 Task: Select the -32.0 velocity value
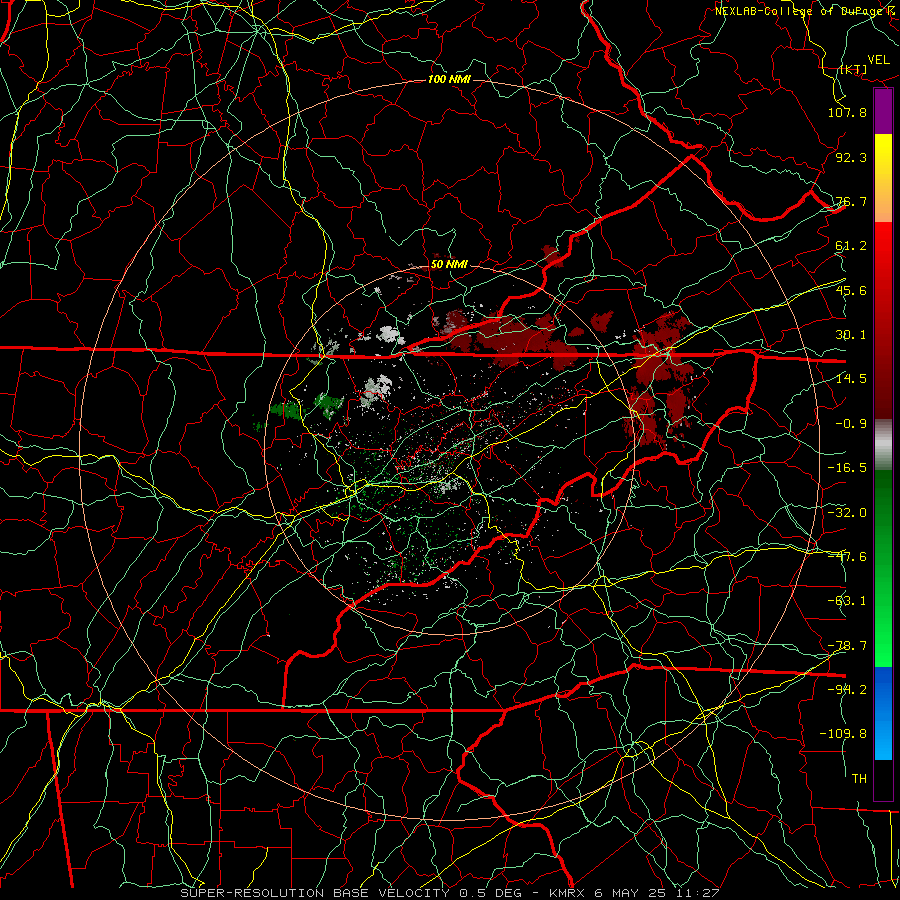[x=847, y=513]
